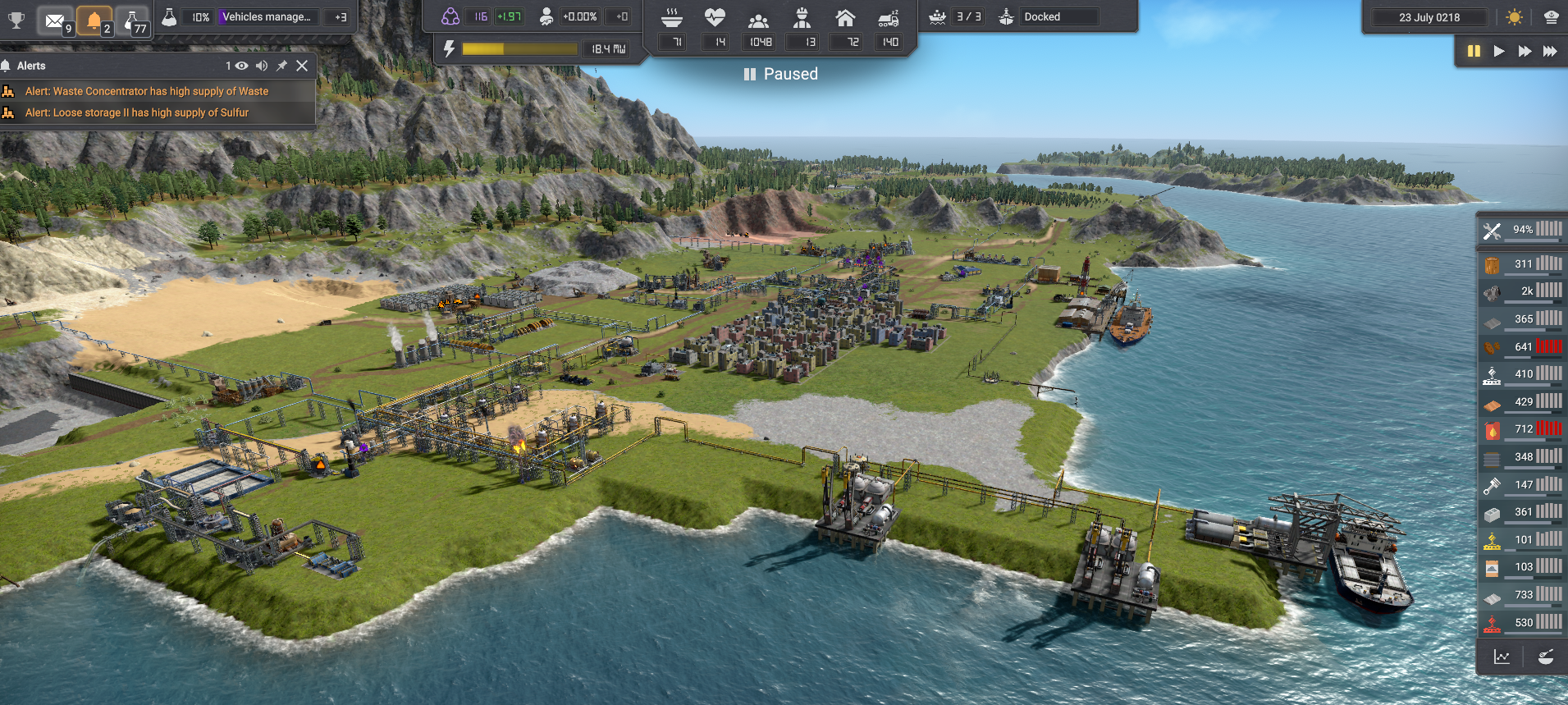This screenshot has width=1568, height=705.
Task: Click the population growth person icon
Action: click(x=546, y=16)
